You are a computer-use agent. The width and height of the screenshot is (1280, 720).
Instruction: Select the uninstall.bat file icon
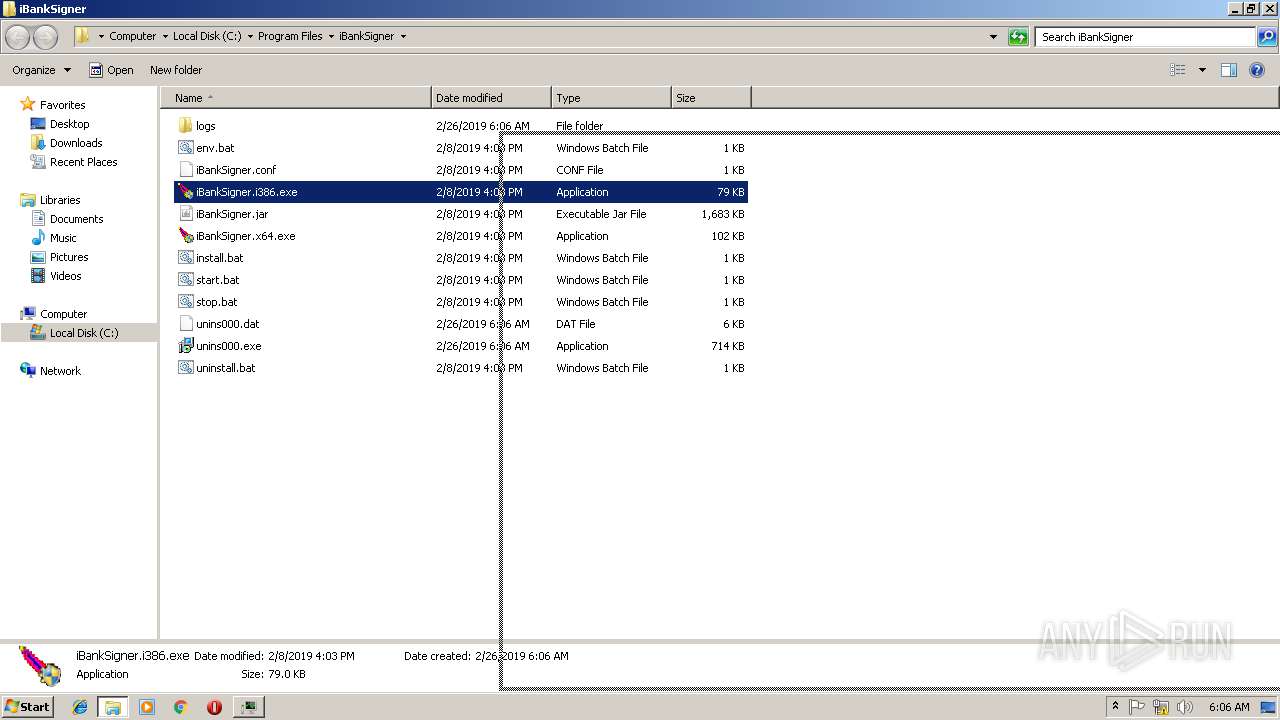[185, 368]
